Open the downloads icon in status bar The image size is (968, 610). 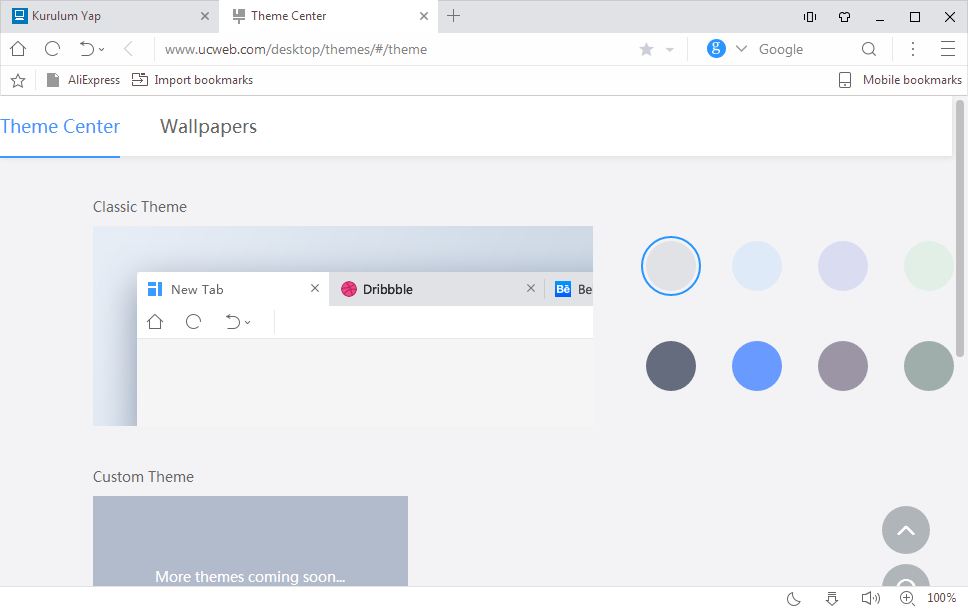832,598
